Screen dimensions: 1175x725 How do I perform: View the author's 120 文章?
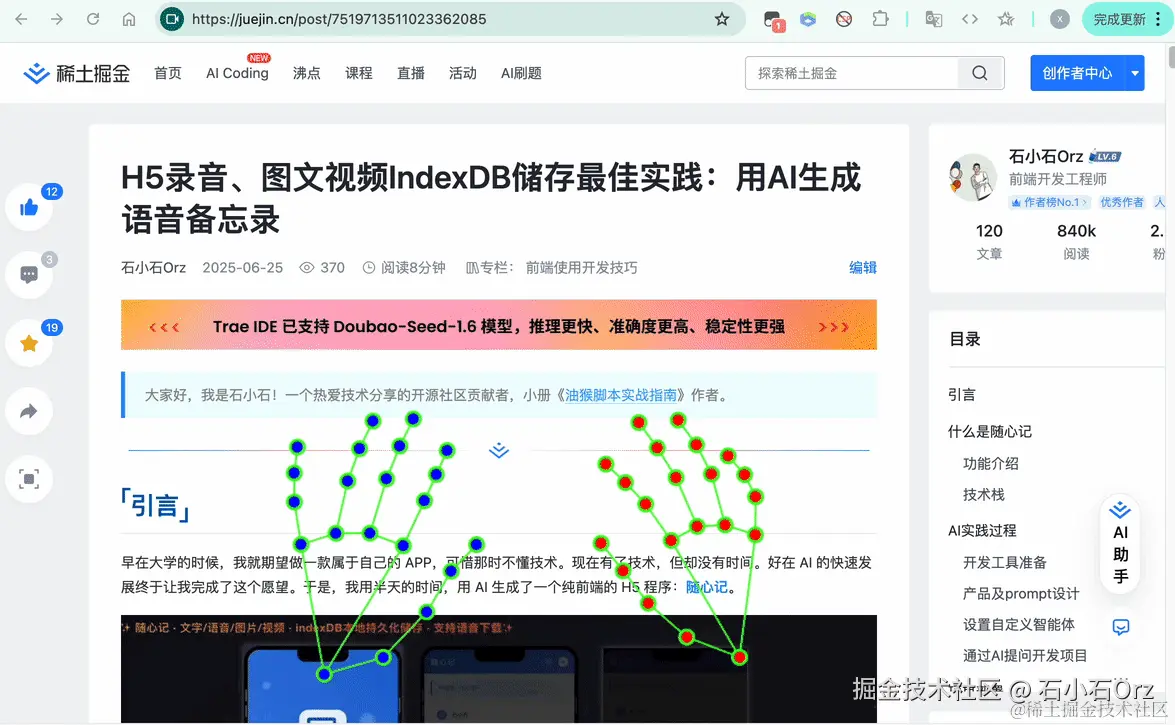point(989,241)
